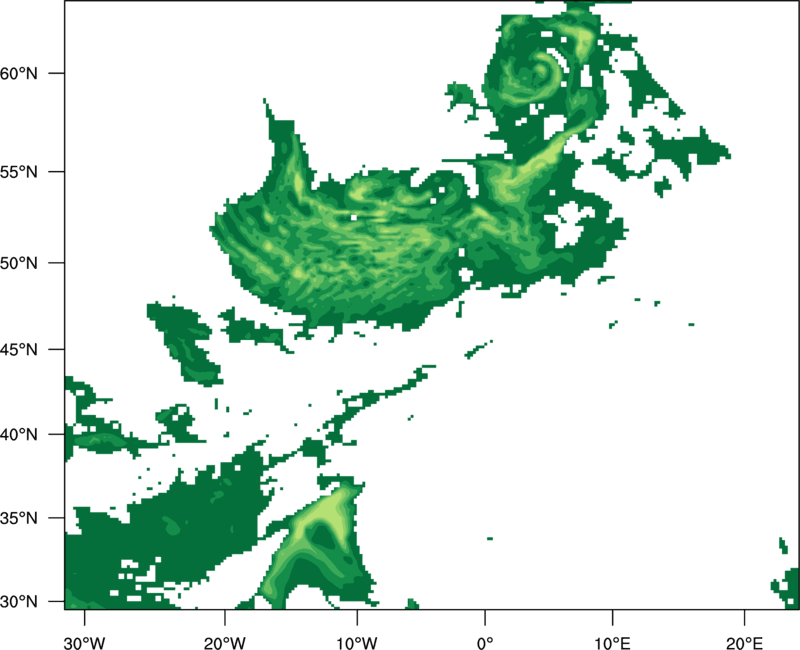The height and width of the screenshot is (650, 800).
Task: Click the 0° longitude label
Action: pyautogui.click(x=485, y=643)
